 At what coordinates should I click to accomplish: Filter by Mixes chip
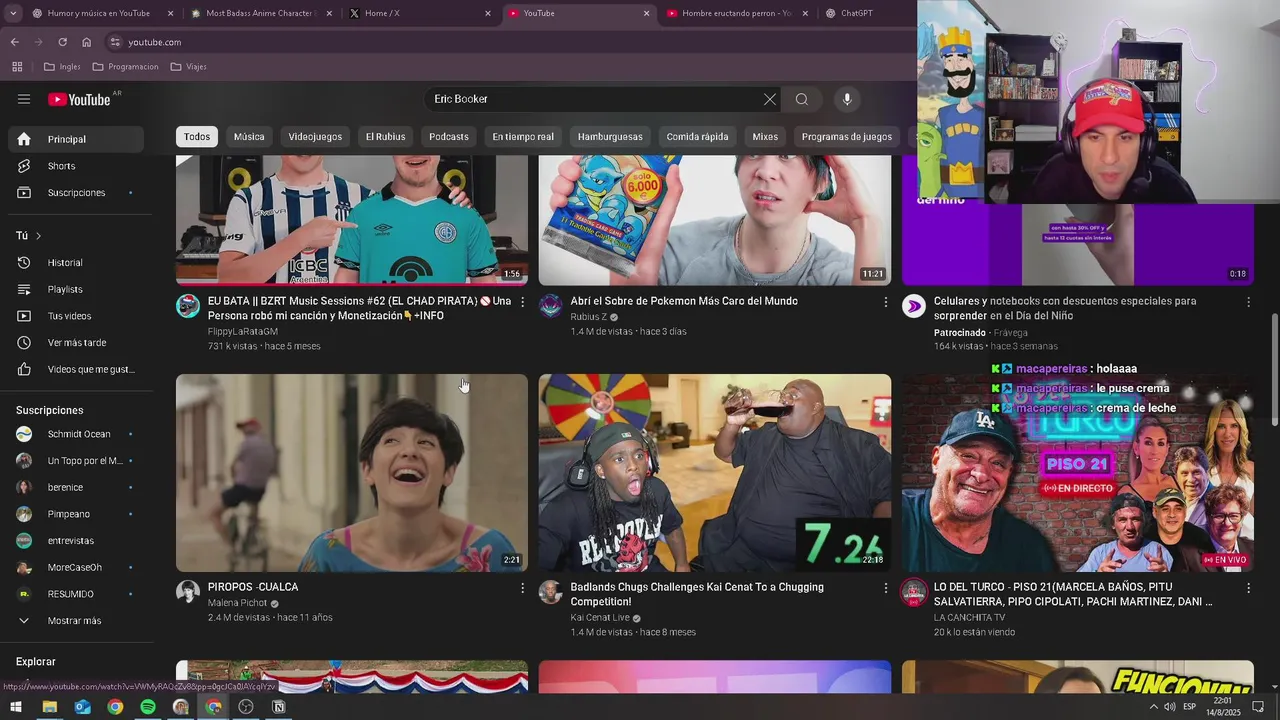tap(765, 137)
